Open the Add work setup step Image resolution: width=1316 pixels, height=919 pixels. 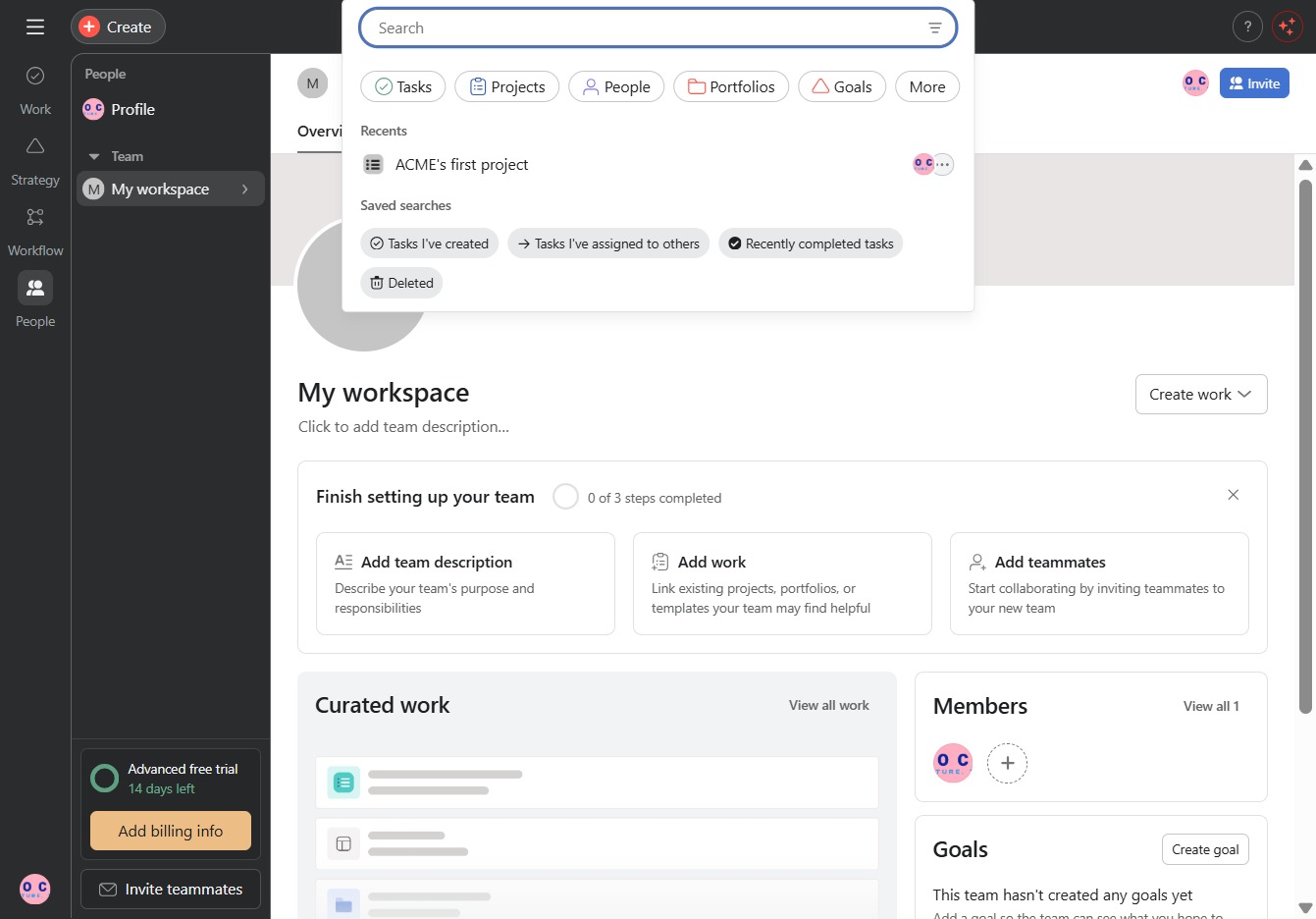pos(782,583)
